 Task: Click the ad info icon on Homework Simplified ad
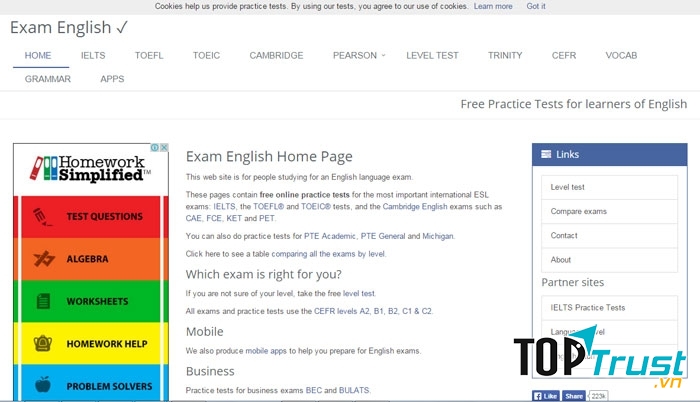point(154,148)
